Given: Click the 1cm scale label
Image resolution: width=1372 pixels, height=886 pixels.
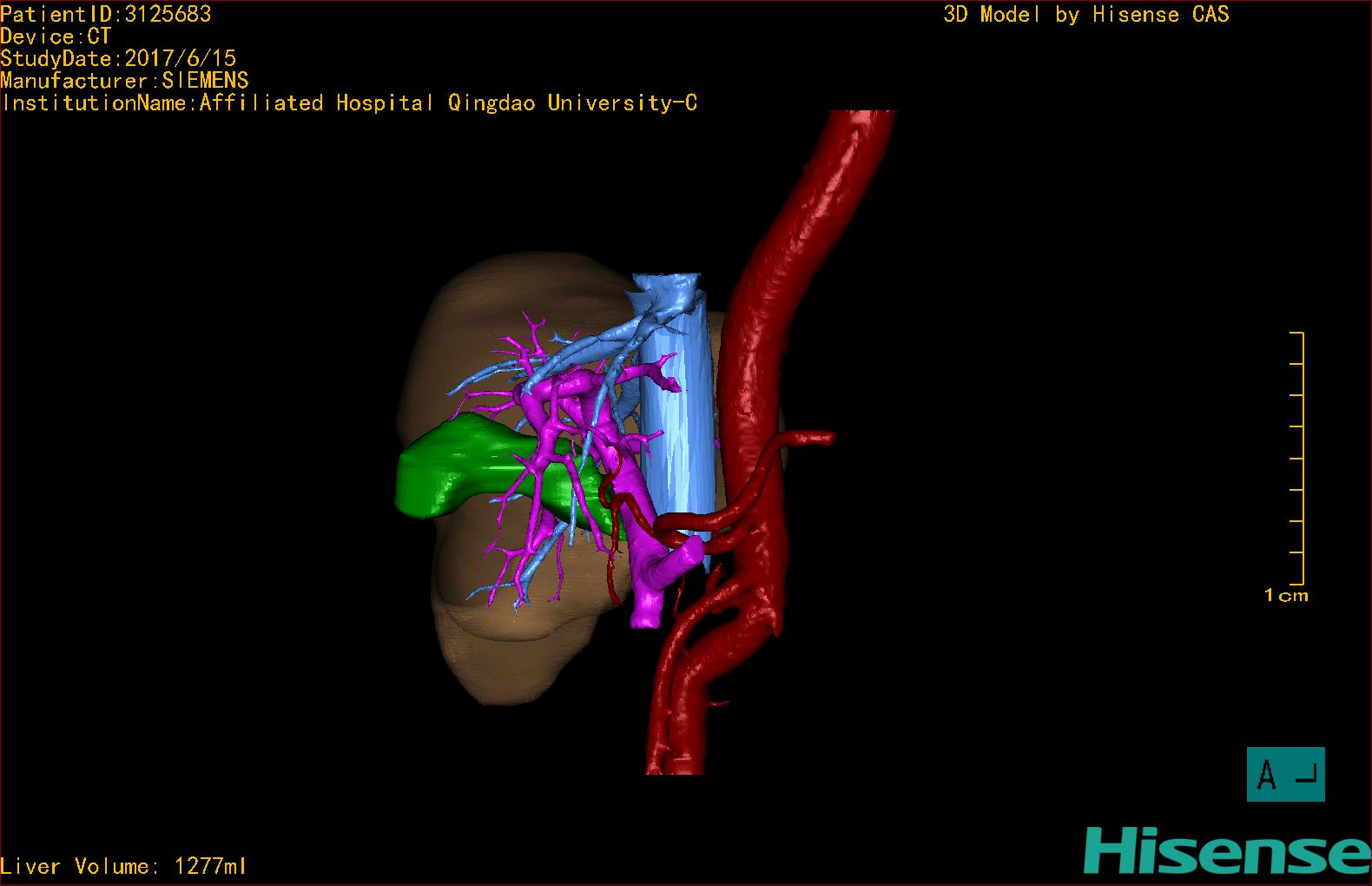Looking at the screenshot, I should tap(1286, 596).
